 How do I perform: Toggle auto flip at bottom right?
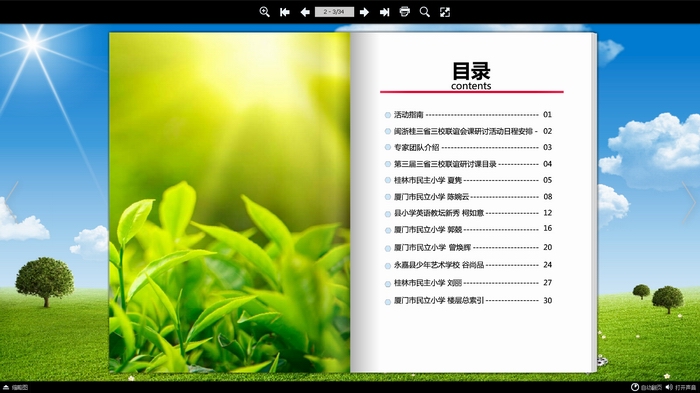coord(646,387)
